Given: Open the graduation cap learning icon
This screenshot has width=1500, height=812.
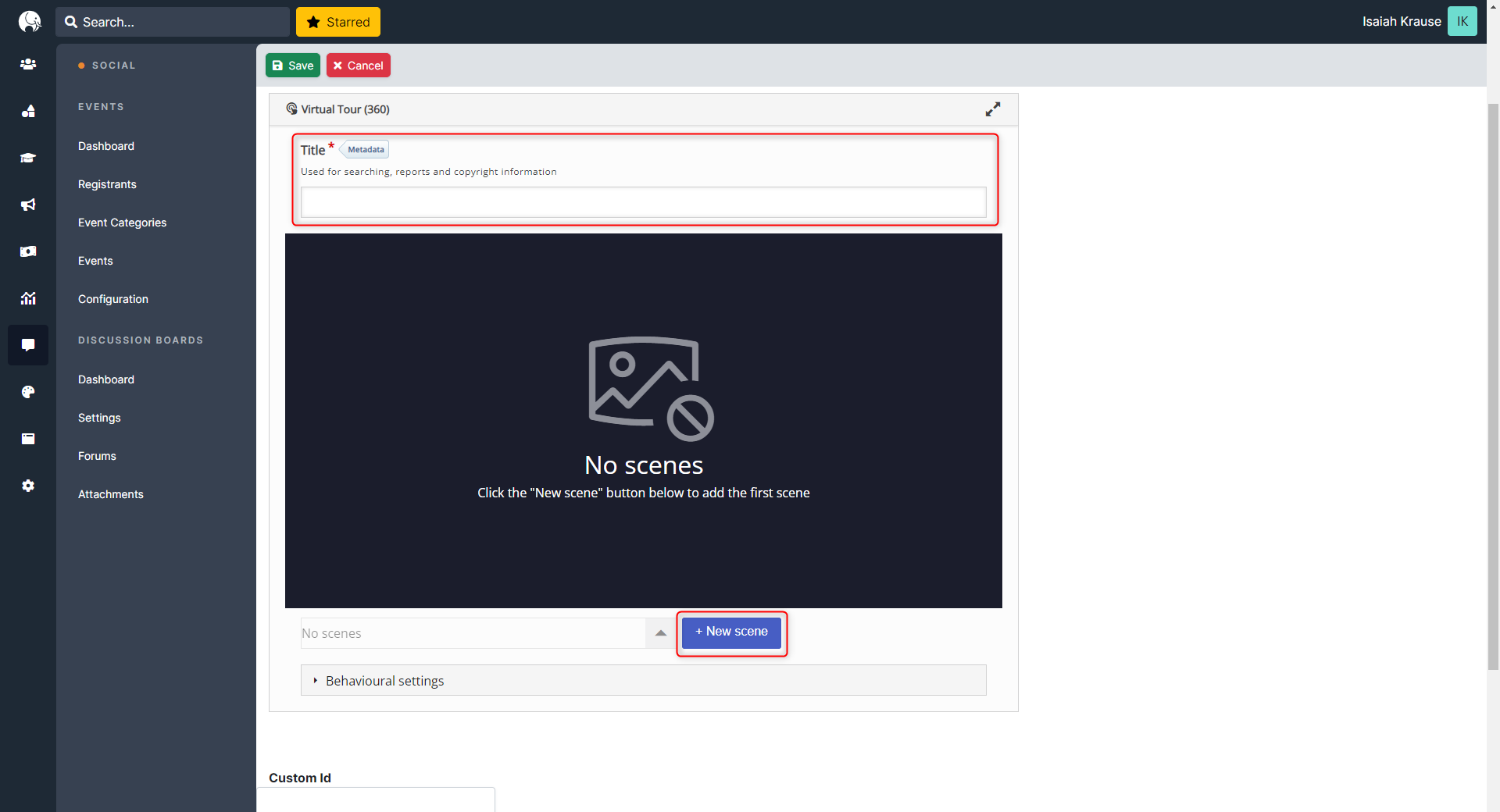Looking at the screenshot, I should click(x=28, y=158).
